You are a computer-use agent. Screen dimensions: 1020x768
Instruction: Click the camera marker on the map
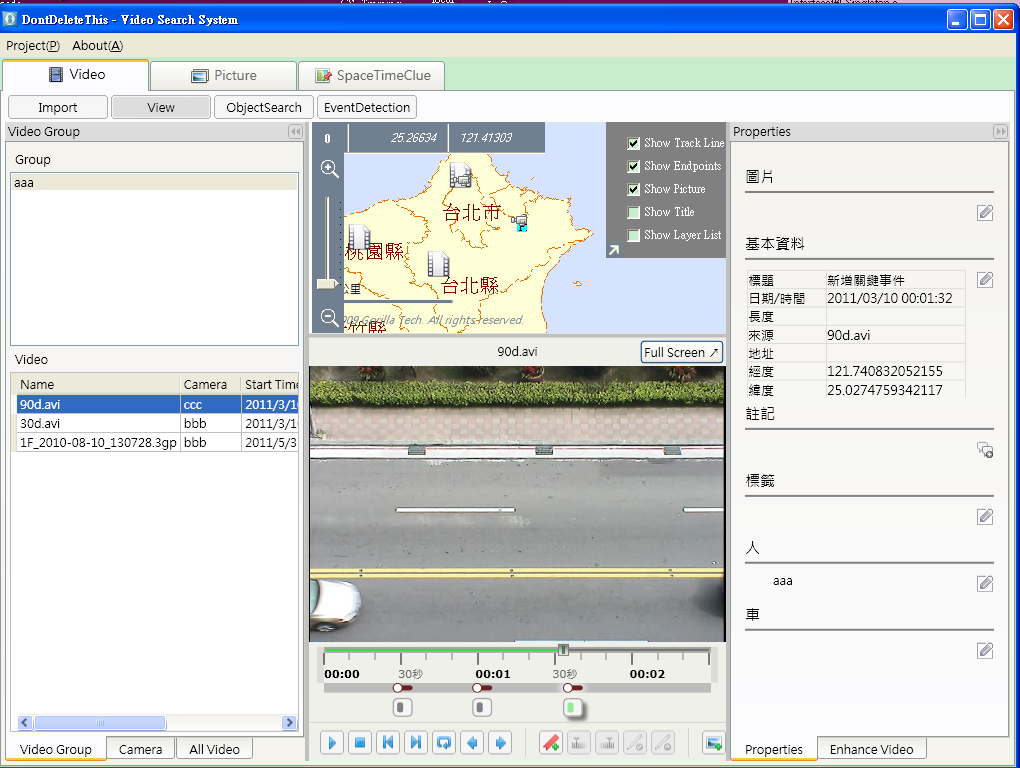pyautogui.click(x=519, y=221)
